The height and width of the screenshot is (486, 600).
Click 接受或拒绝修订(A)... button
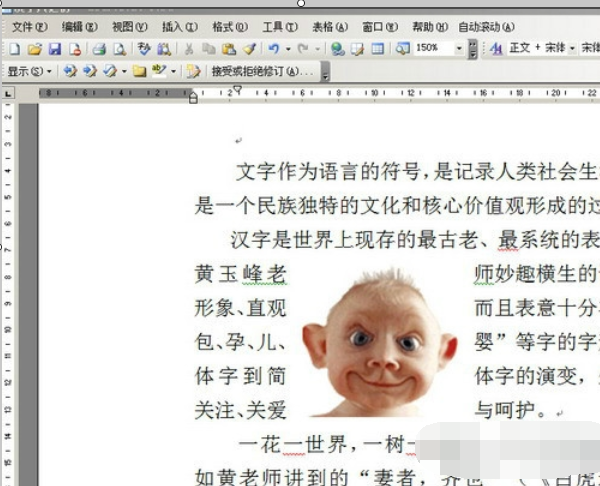(x=262, y=71)
